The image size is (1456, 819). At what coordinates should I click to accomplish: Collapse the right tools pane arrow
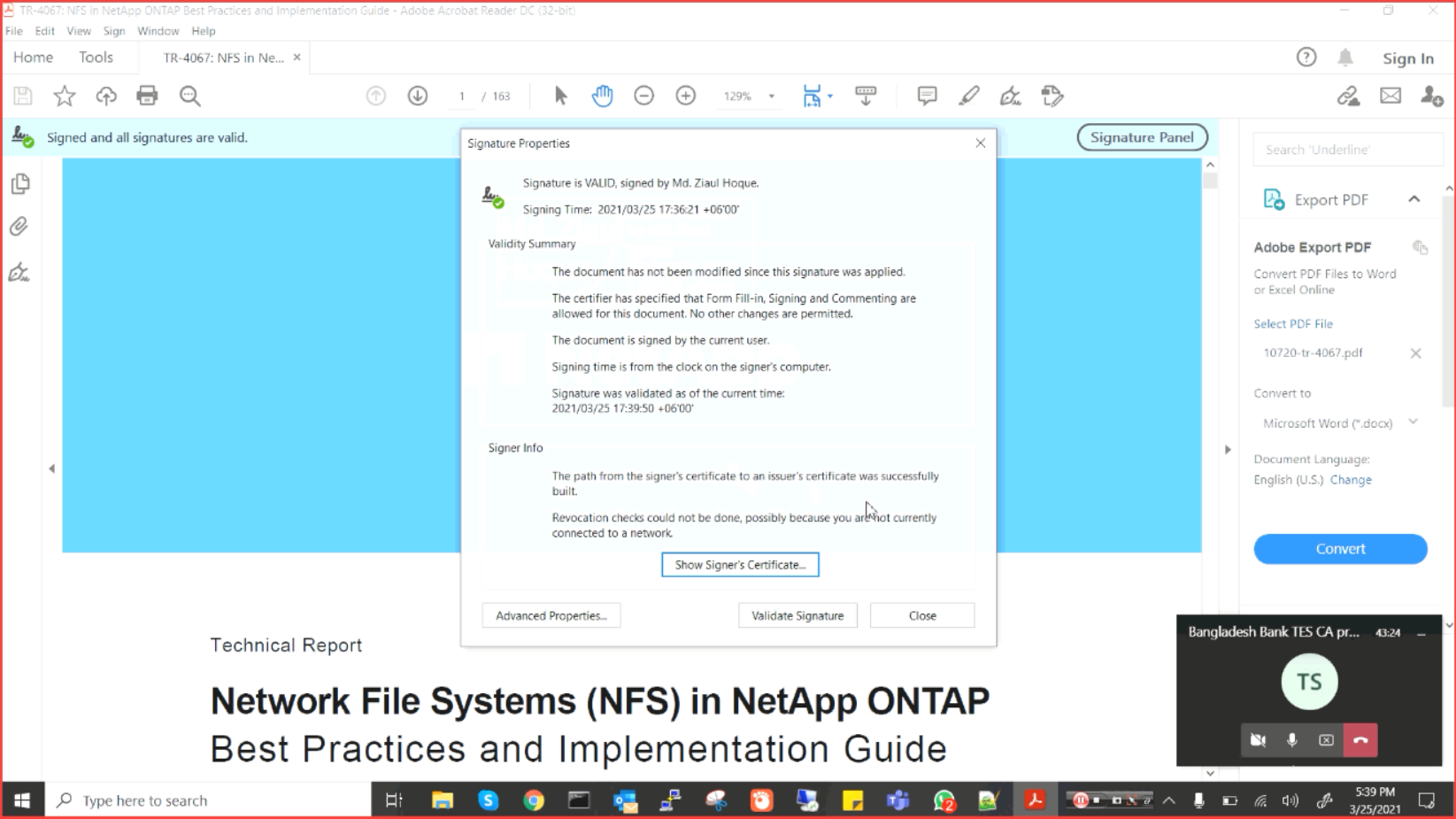point(1228,450)
